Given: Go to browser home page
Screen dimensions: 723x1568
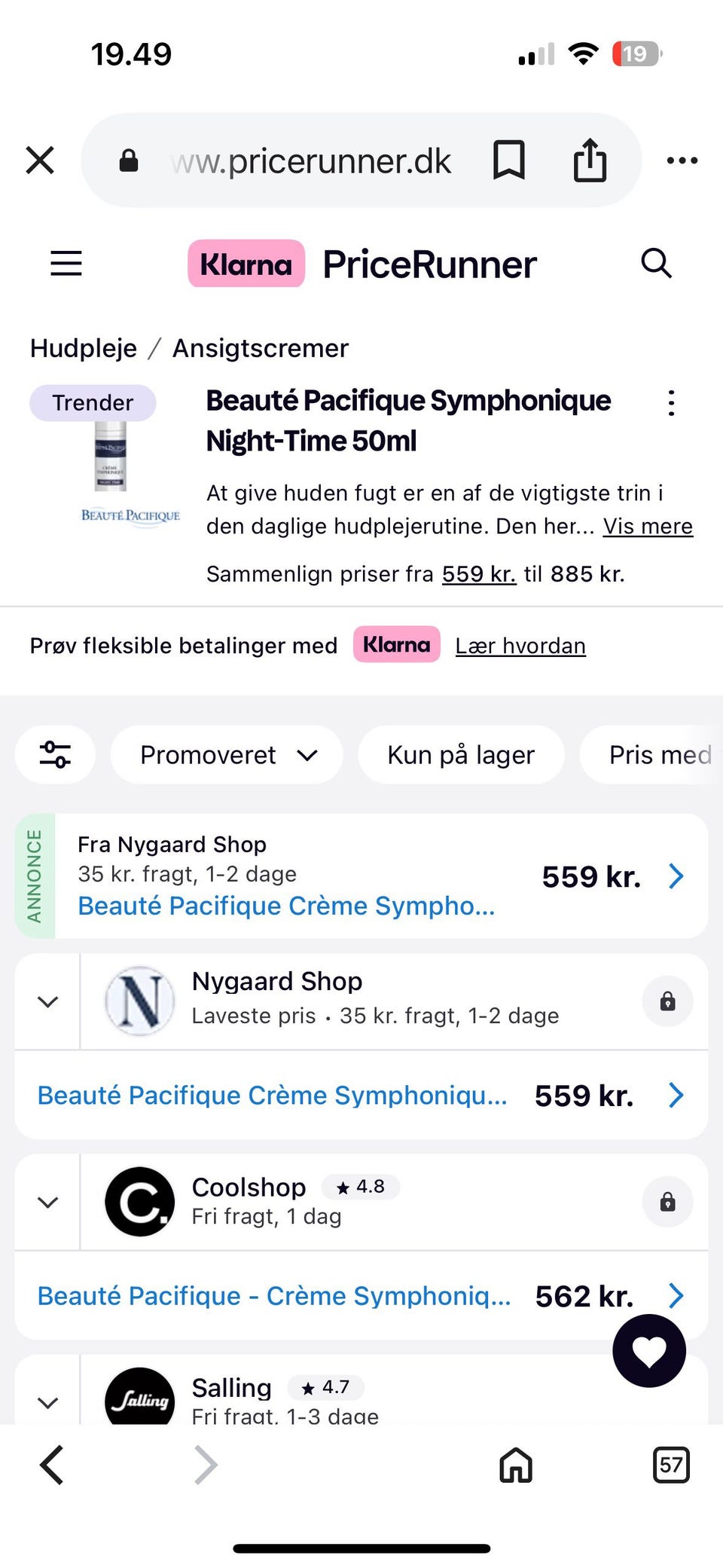Looking at the screenshot, I should point(516,1466).
